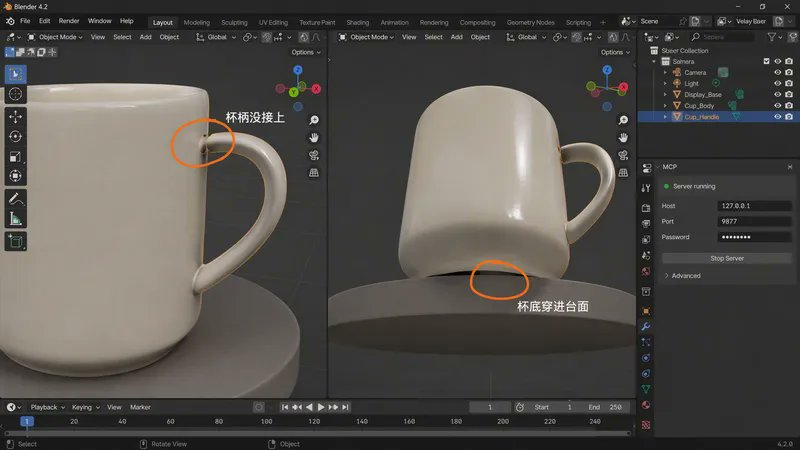
Task: Disable Light in renders camera icon
Action: click(789, 83)
